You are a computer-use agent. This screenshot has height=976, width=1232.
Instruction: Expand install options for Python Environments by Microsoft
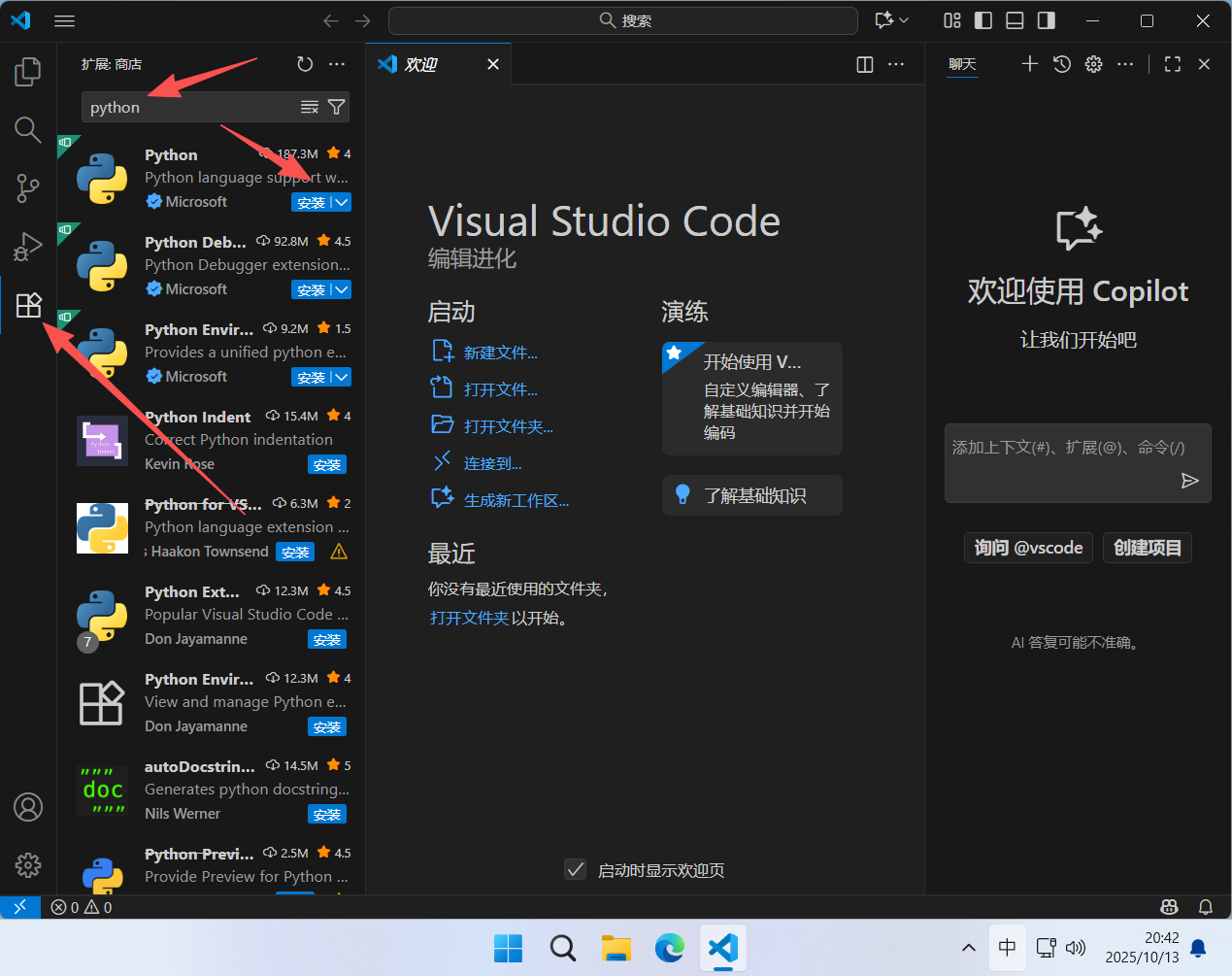[341, 377]
